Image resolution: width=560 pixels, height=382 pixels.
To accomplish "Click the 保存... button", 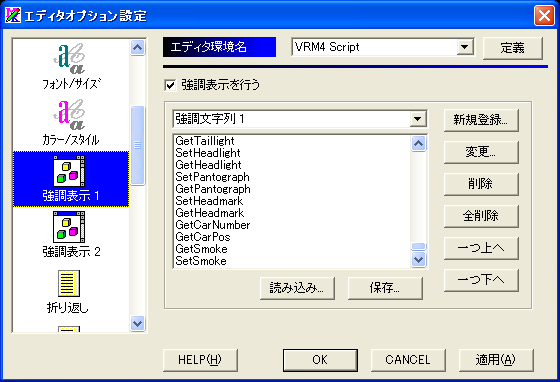I will (x=385, y=288).
